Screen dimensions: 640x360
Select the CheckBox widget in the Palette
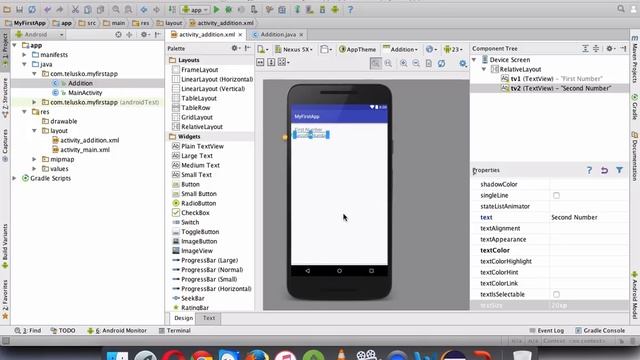pos(195,213)
